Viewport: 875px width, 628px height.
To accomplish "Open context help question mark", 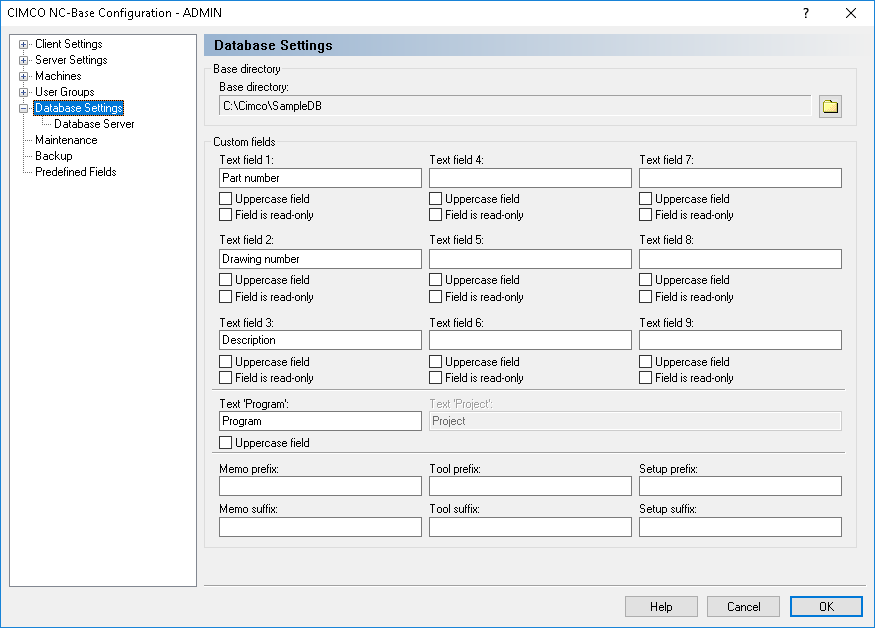I will click(x=806, y=13).
